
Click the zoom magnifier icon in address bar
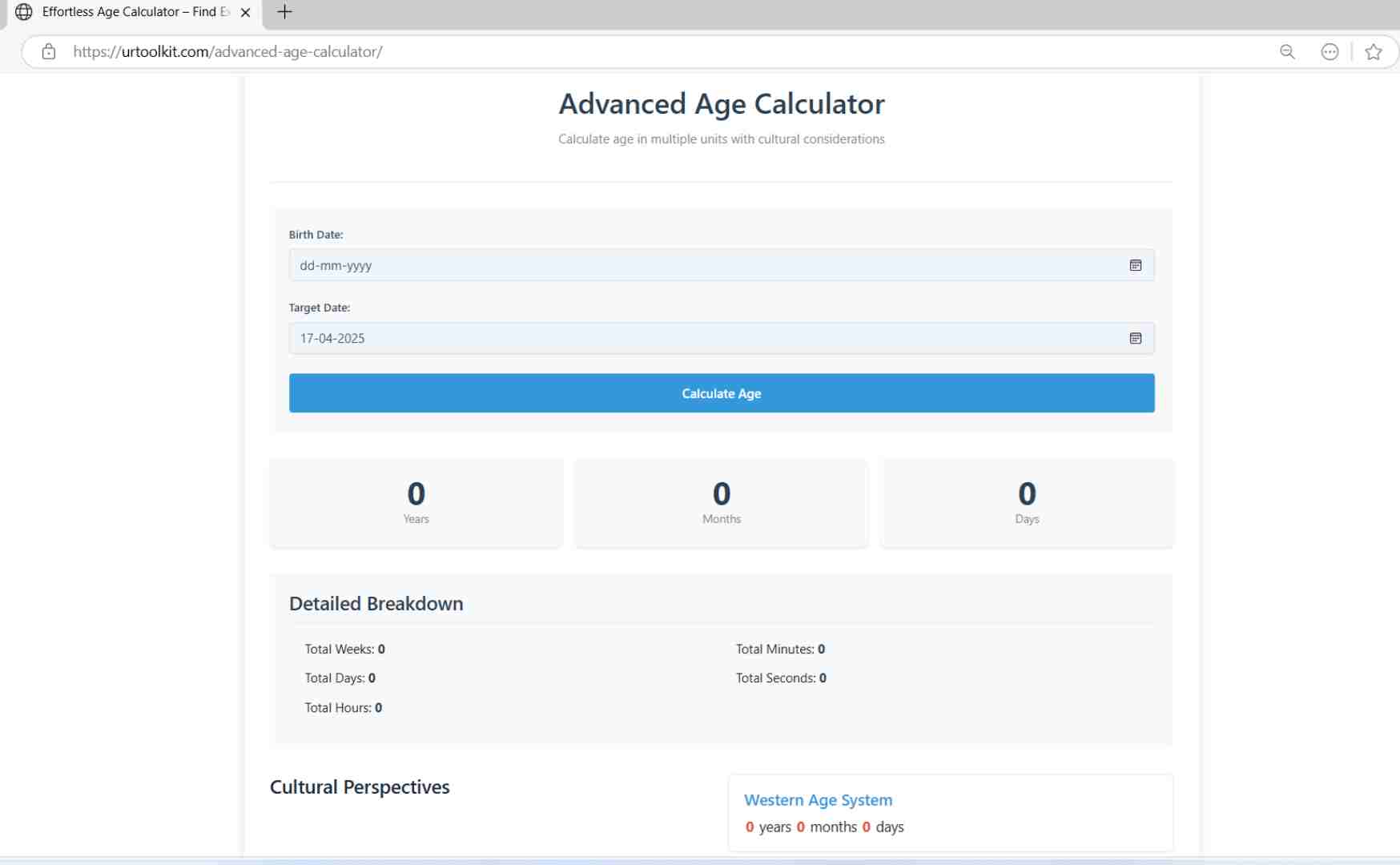coord(1287,51)
